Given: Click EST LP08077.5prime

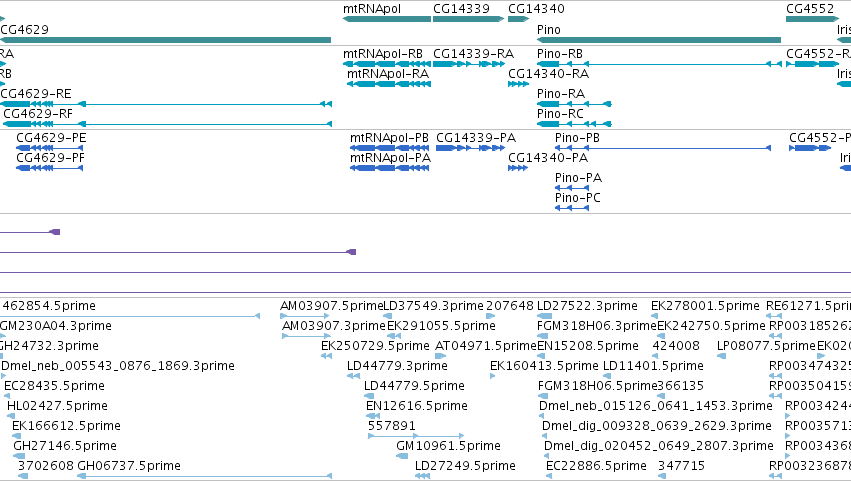Looking at the screenshot, I should pyautogui.click(x=766, y=346).
